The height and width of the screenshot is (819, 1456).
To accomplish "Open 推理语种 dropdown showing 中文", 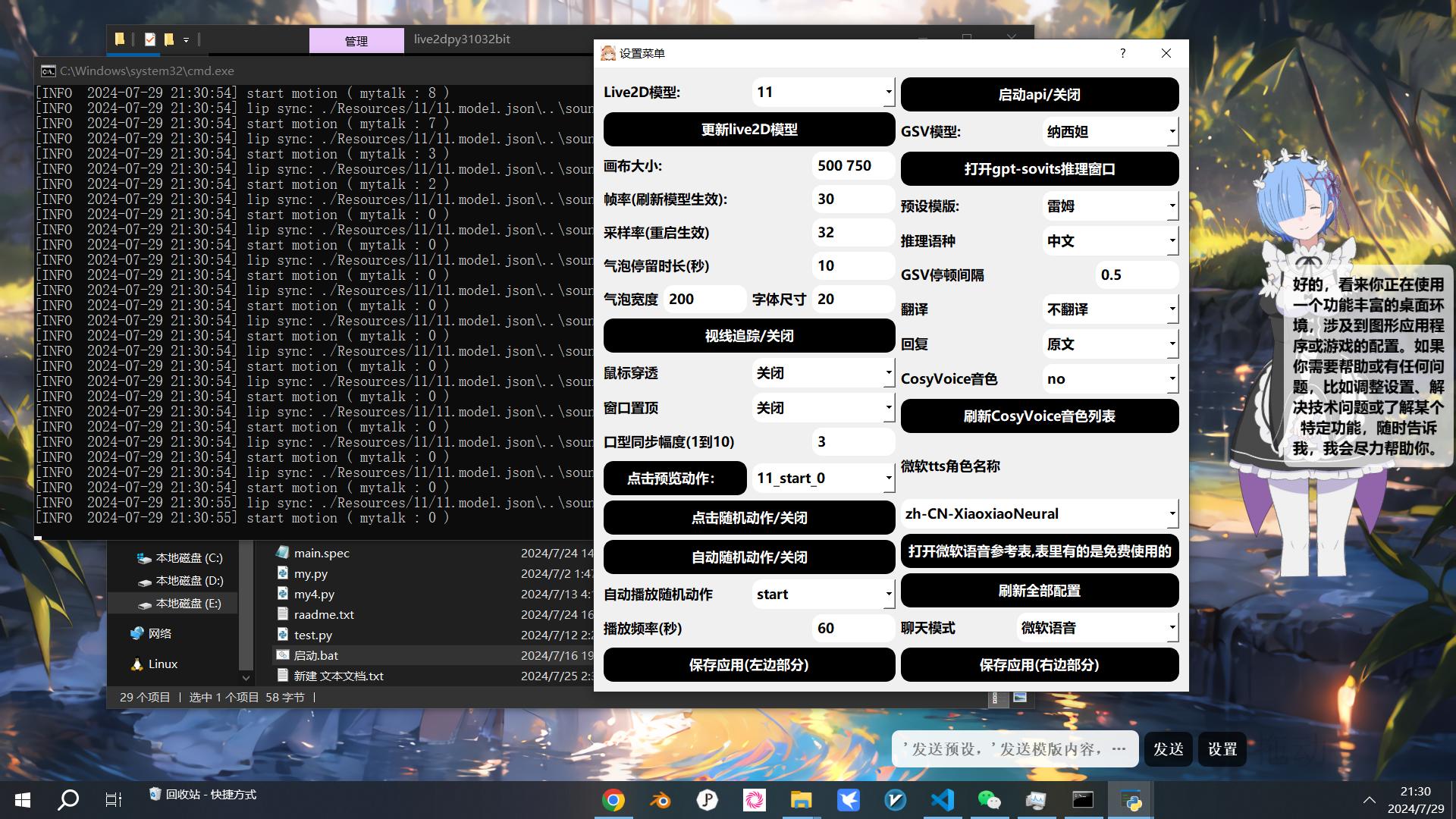I will pos(1110,241).
